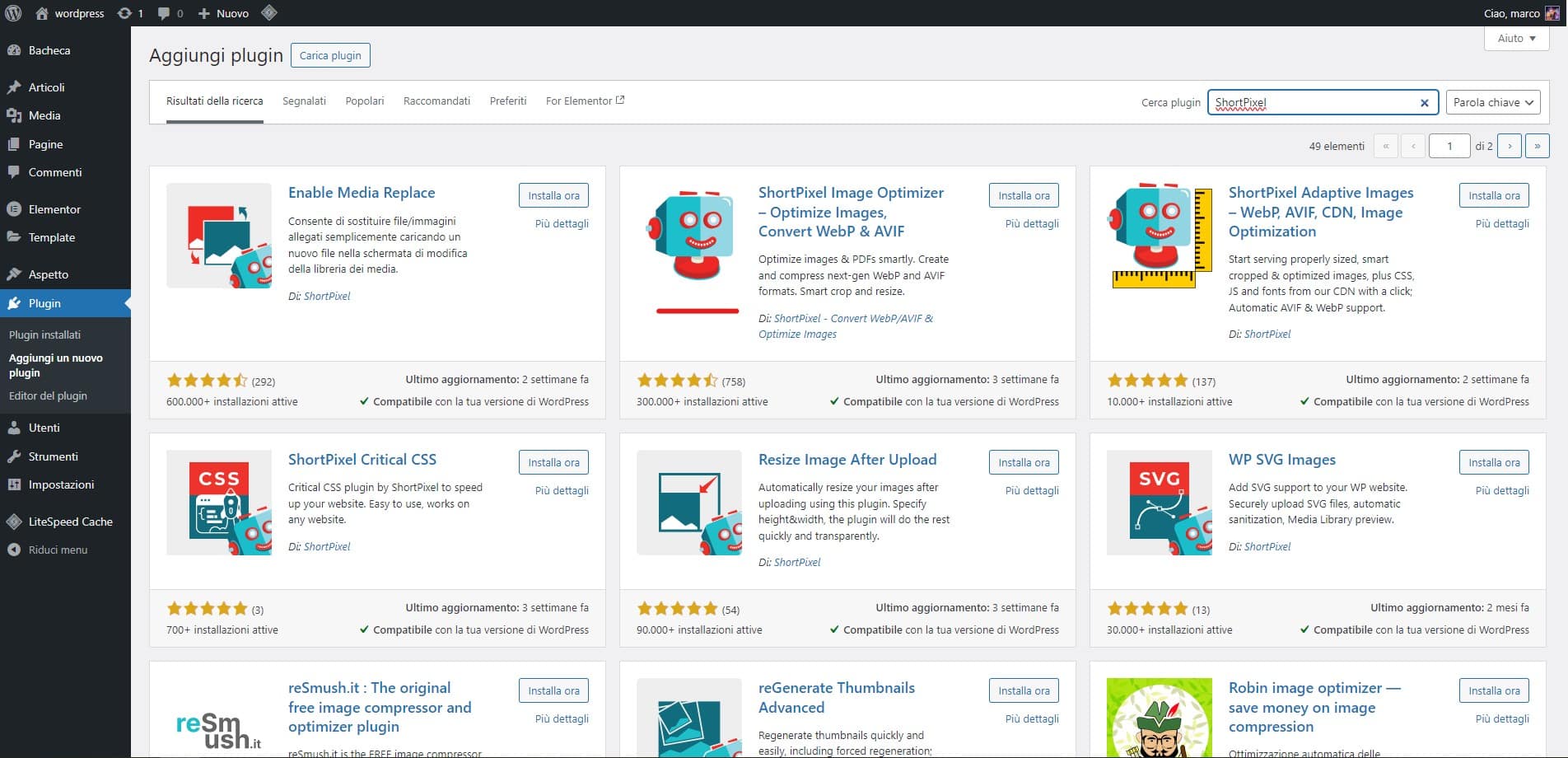Install WP SVG Images now
The height and width of the screenshot is (758, 1568).
coord(1494,462)
